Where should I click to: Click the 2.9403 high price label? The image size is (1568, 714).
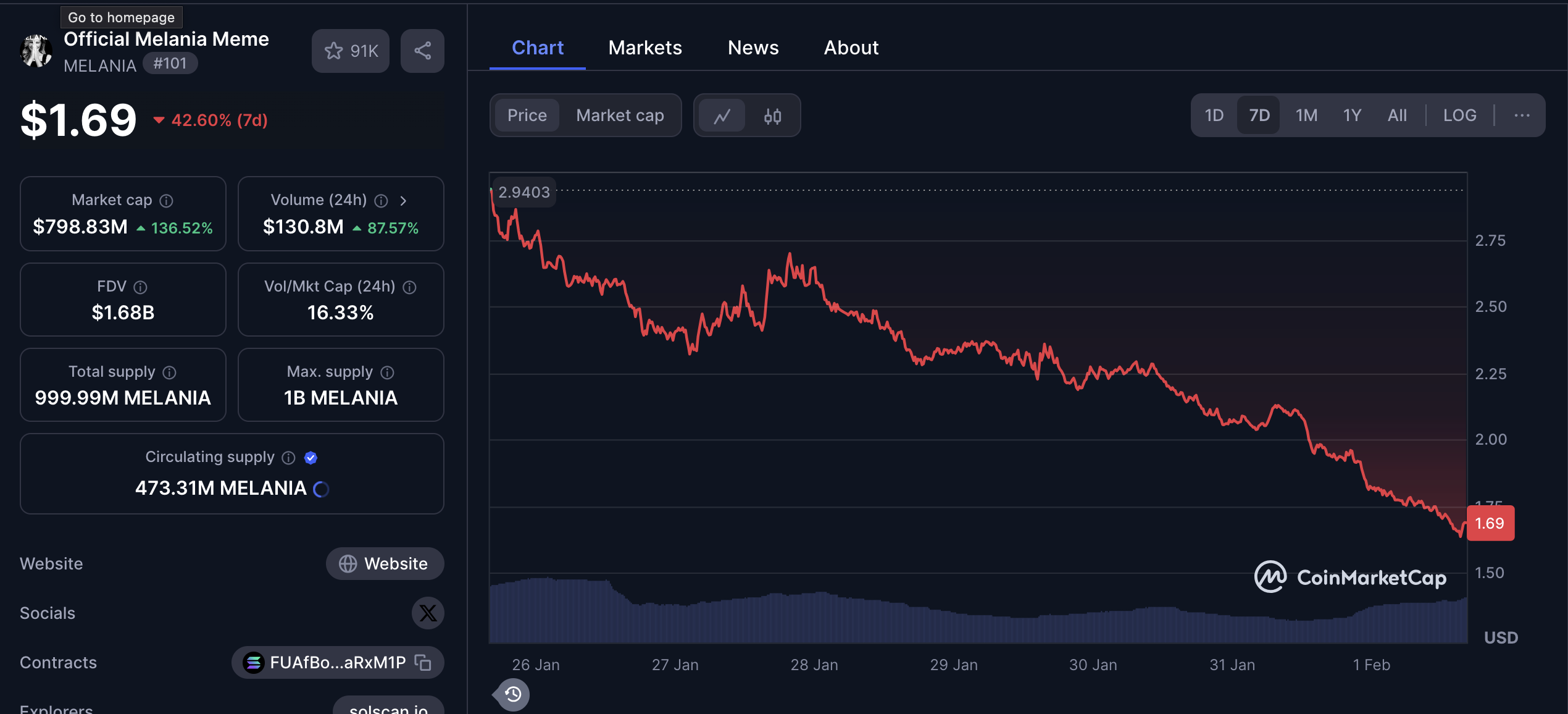[x=523, y=192]
